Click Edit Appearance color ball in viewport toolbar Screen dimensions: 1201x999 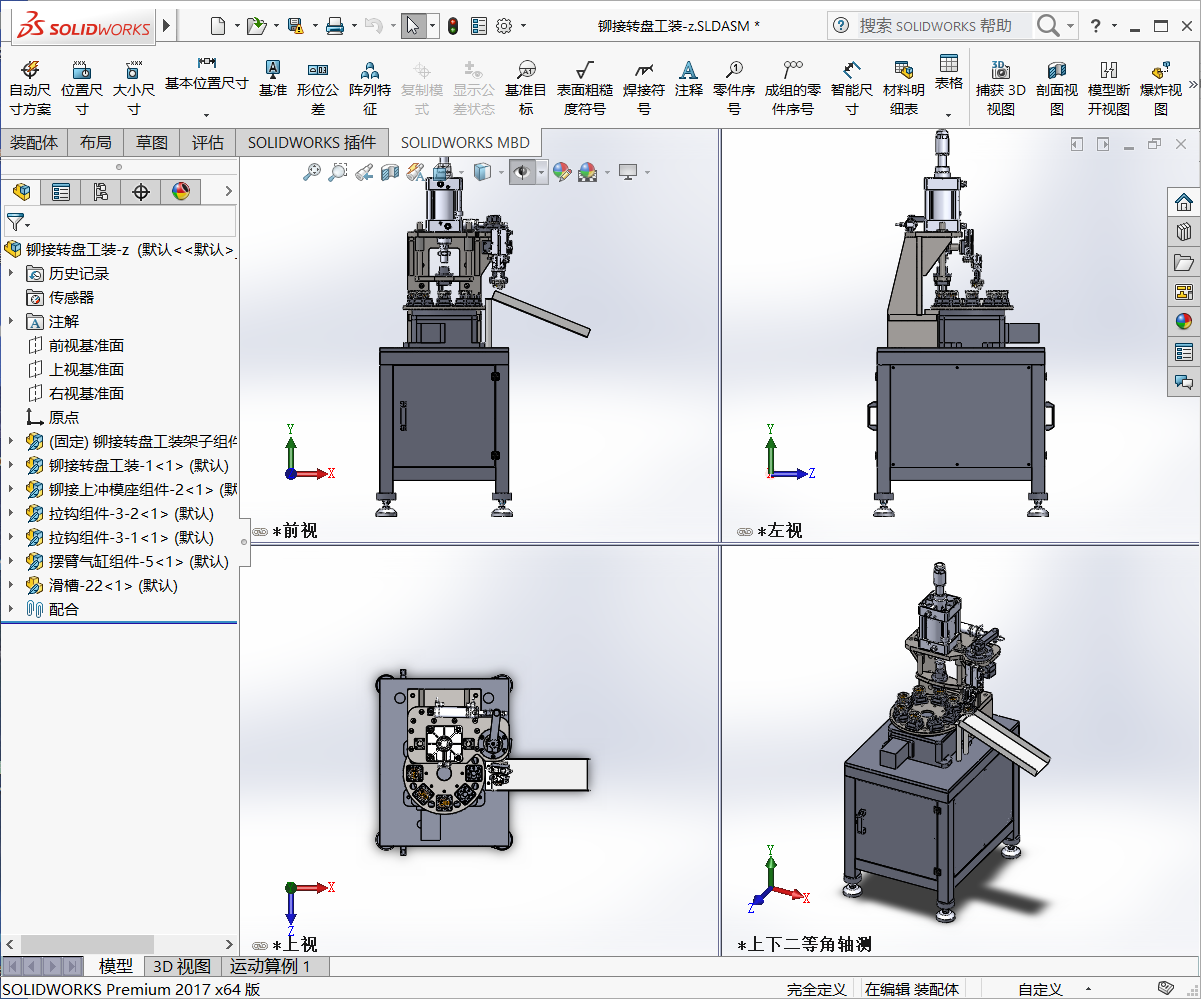pos(562,172)
